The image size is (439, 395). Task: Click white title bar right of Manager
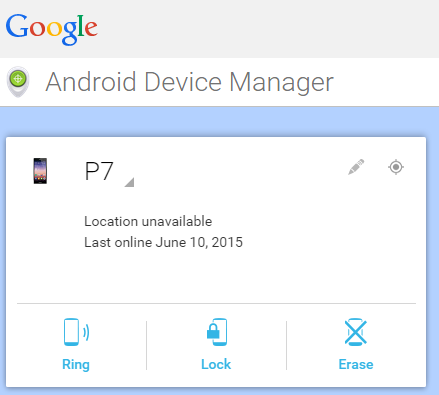point(387,82)
